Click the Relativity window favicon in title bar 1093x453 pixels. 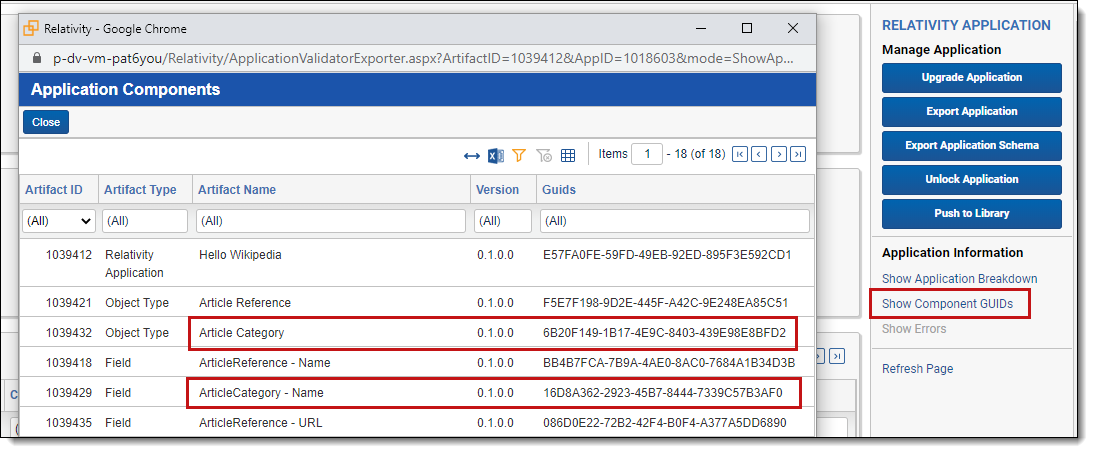pyautogui.click(x=31, y=29)
